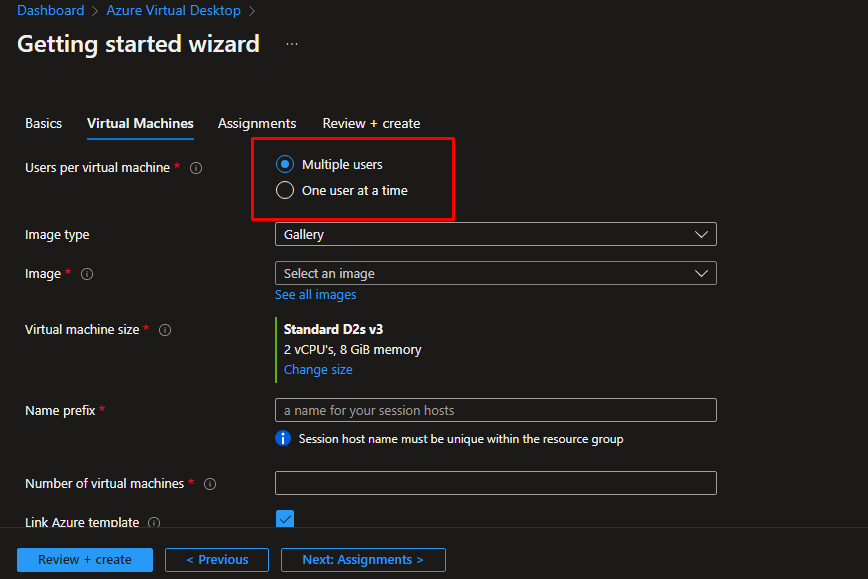Click the Previous button
Viewport: 868px width, 579px height.
pos(217,560)
